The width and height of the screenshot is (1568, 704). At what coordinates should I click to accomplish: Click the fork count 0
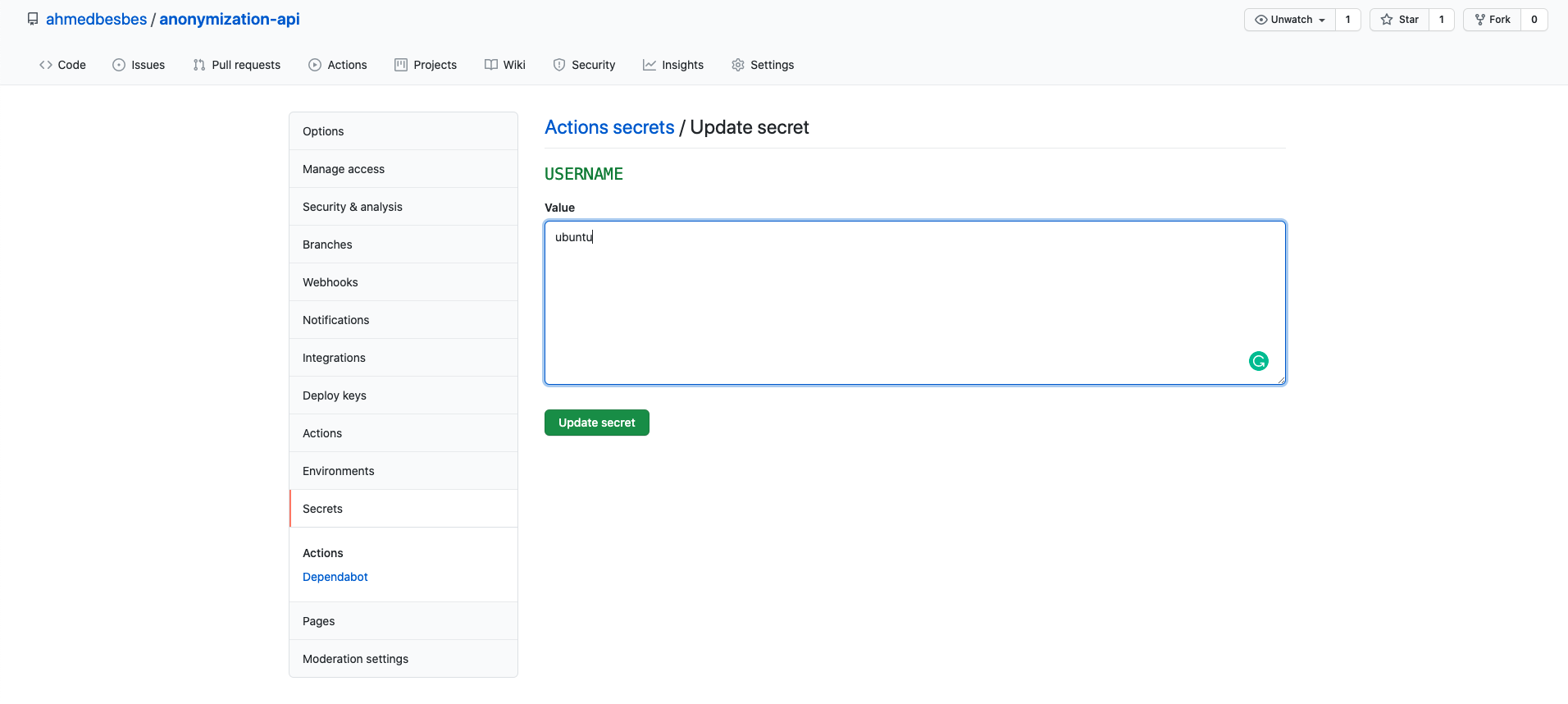(x=1534, y=20)
